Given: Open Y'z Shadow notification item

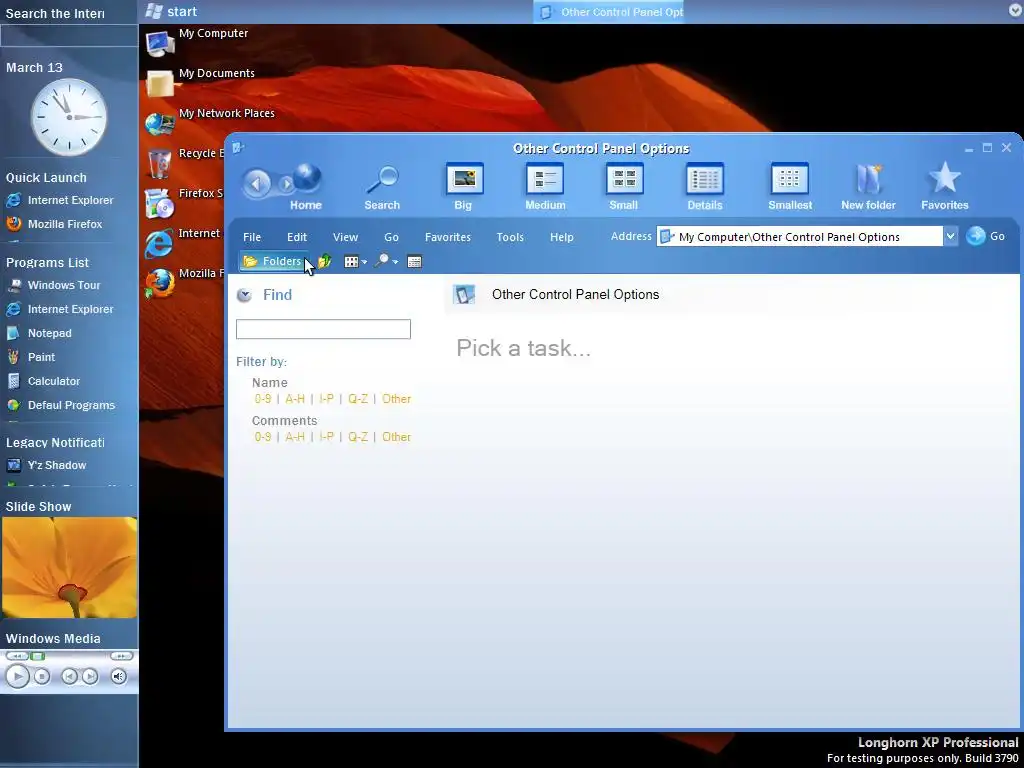Looking at the screenshot, I should tap(46, 466).
